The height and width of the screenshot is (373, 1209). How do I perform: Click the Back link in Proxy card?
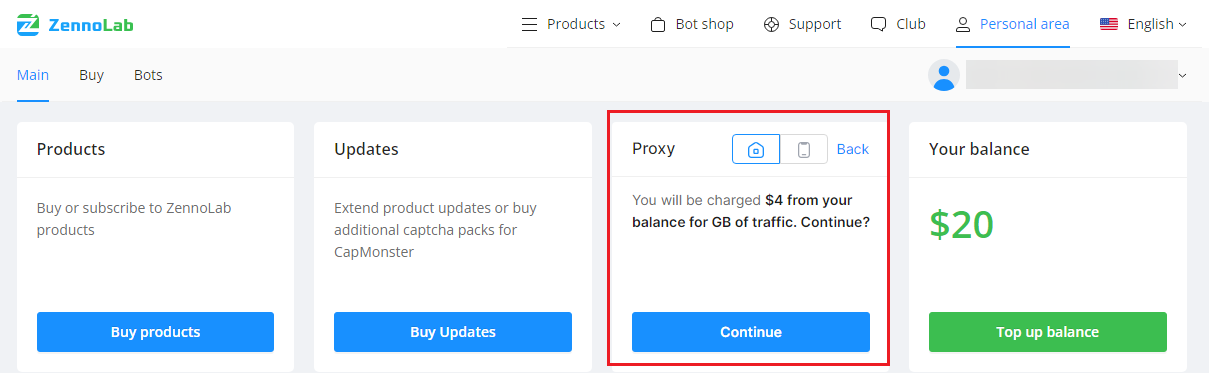(x=853, y=149)
